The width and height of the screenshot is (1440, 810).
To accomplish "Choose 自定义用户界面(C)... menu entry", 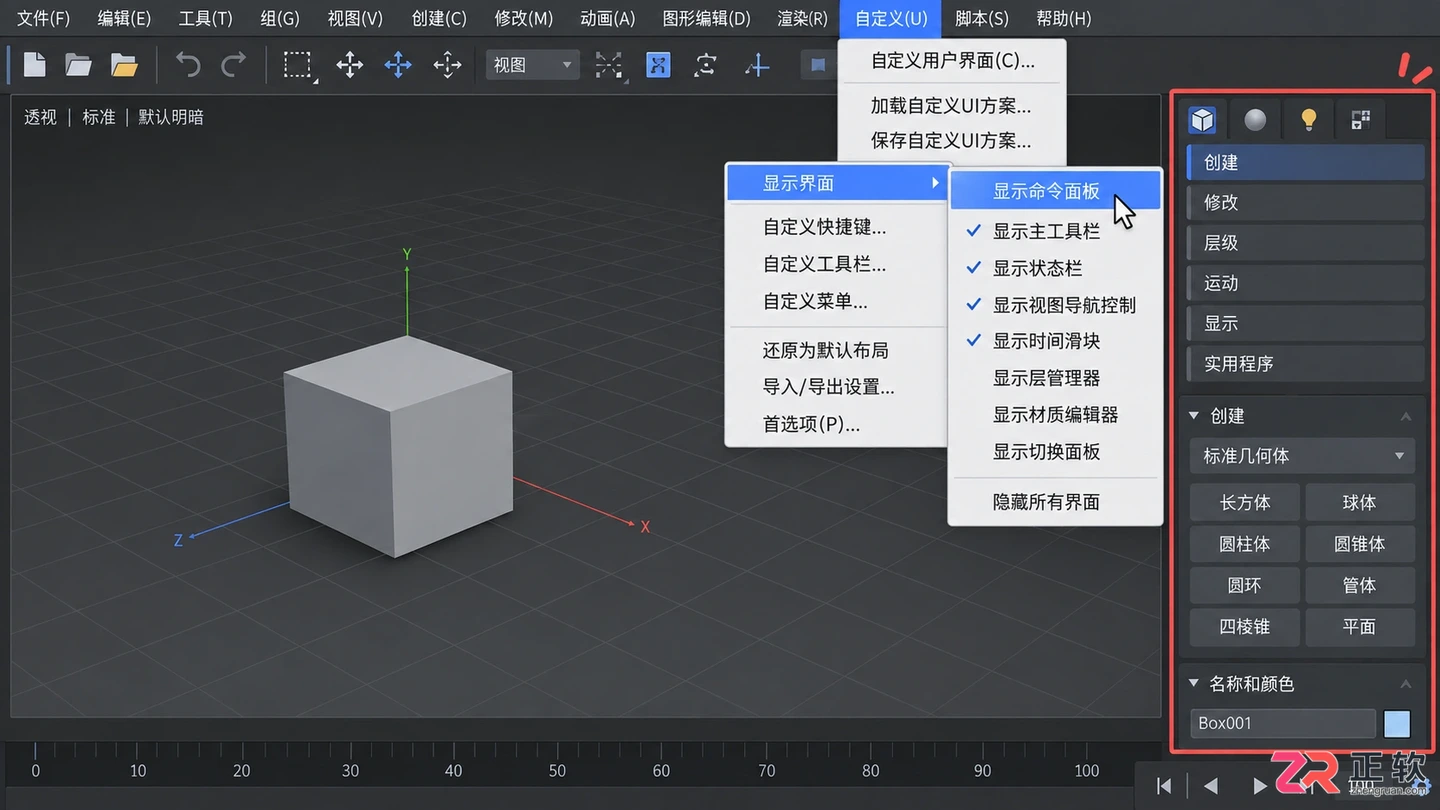I will [952, 60].
